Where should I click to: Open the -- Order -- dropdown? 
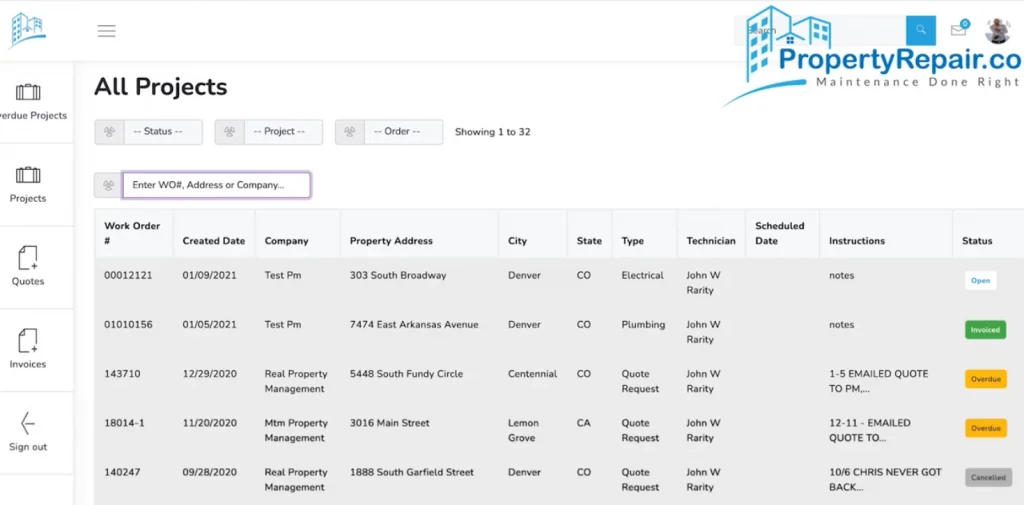pyautogui.click(x=404, y=132)
